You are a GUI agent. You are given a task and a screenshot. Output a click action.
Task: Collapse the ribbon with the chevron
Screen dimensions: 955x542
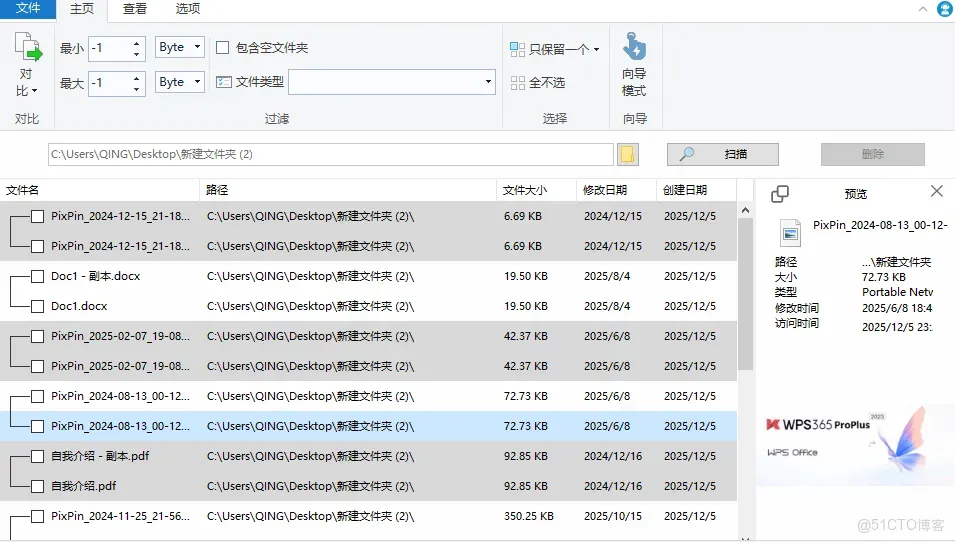(x=923, y=9)
